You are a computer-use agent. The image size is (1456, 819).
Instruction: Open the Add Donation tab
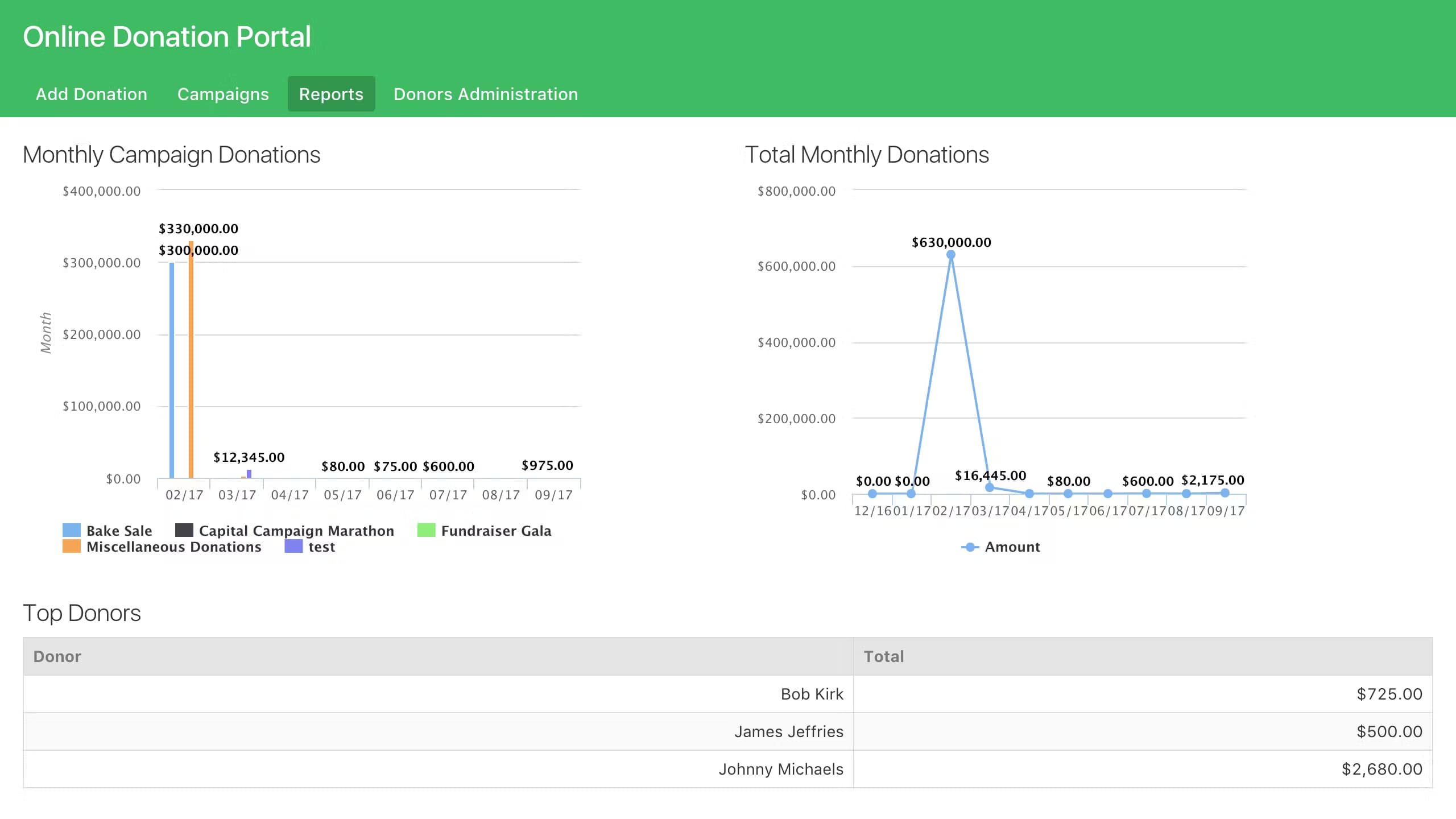coord(92,94)
